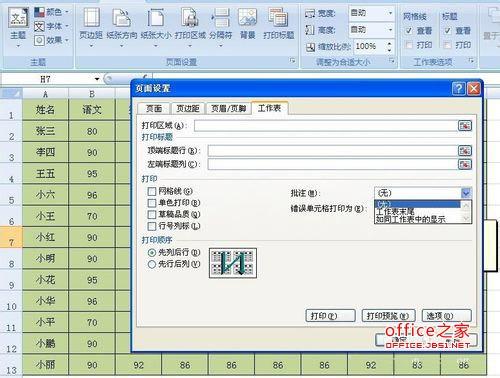Click the Scale 100% input box
Screen dimensions: 500x378
pyautogui.click(x=369, y=46)
